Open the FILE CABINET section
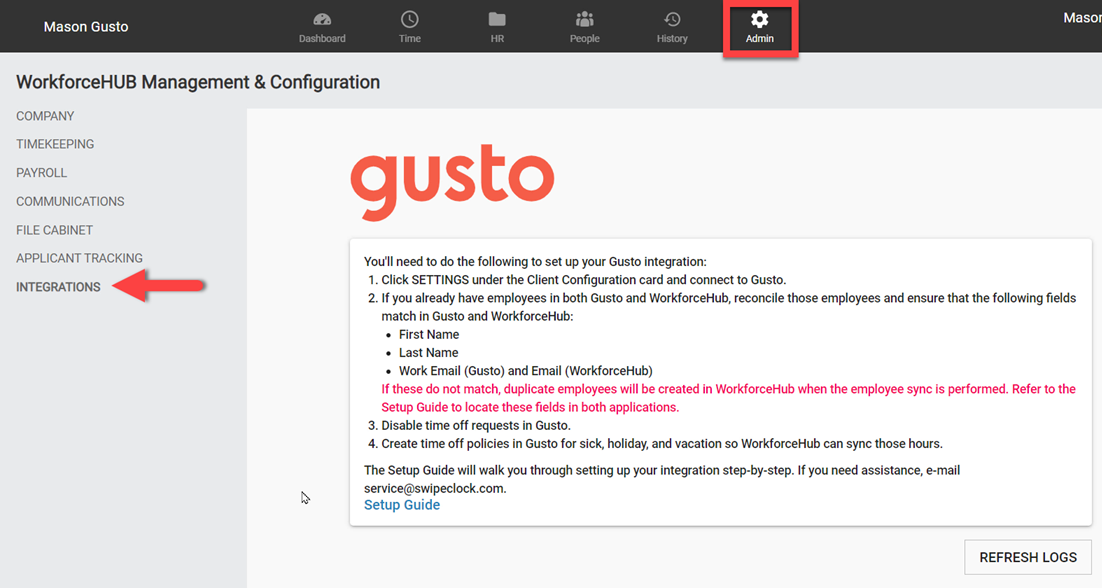Viewport: 1102px width, 588px height. tap(54, 229)
